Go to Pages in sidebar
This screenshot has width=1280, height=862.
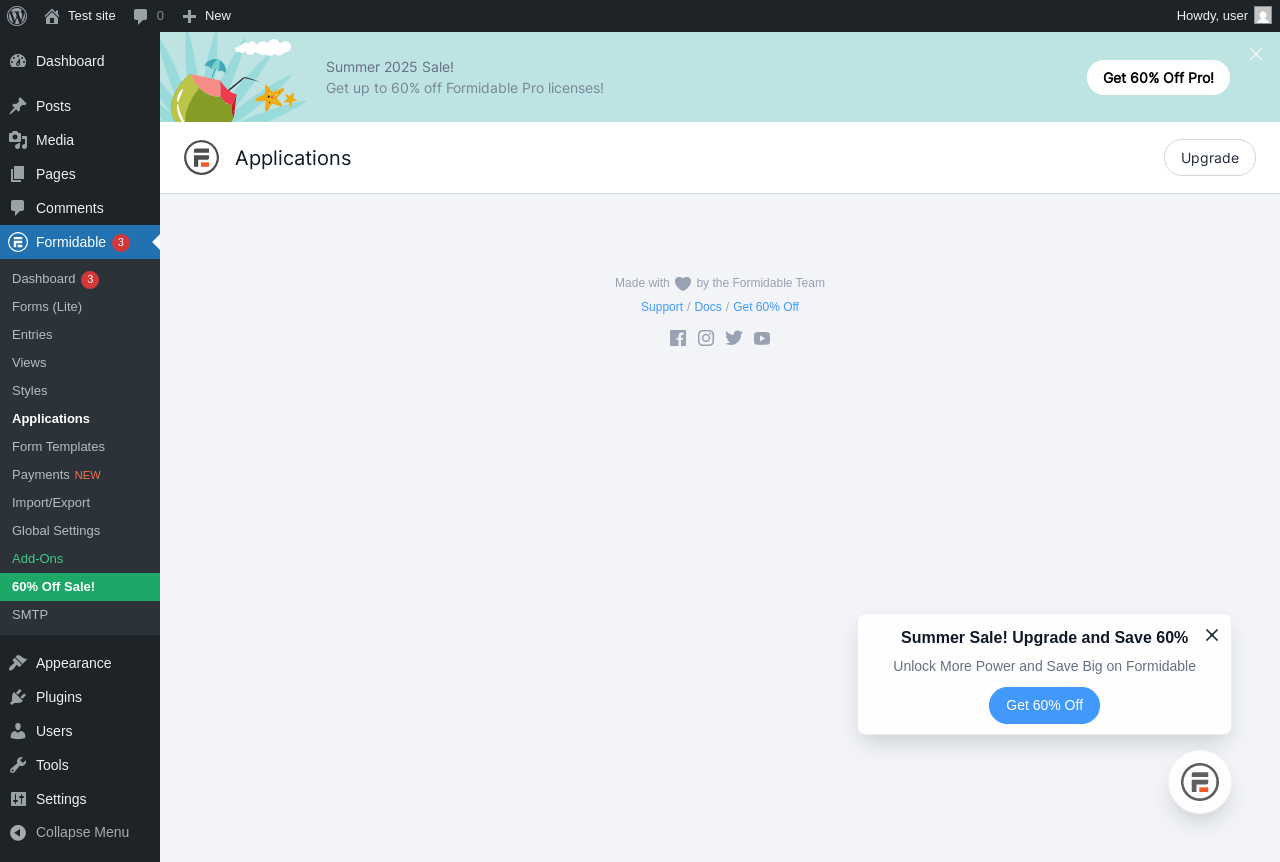click(80, 174)
